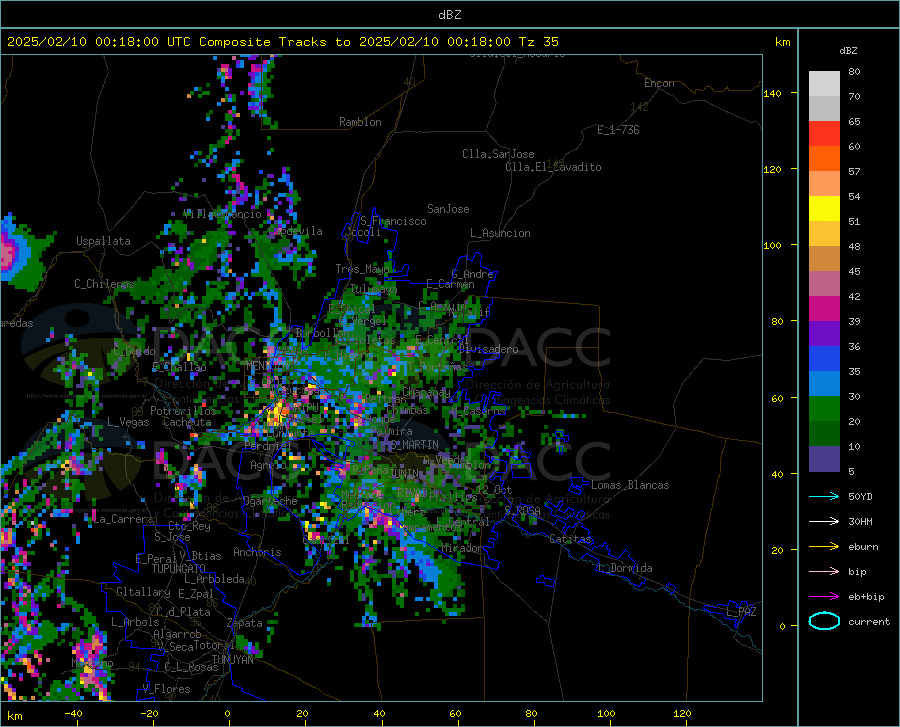900x727 pixels.
Task: Click the dark orange swatch in dBZ scale
Action: pos(824,159)
